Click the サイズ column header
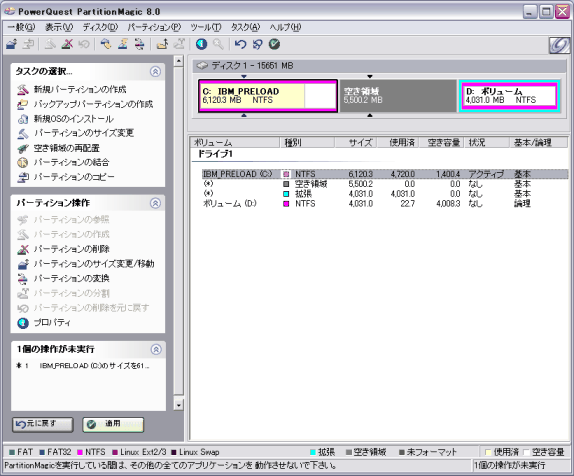This screenshot has width=574, height=476. pos(356,142)
